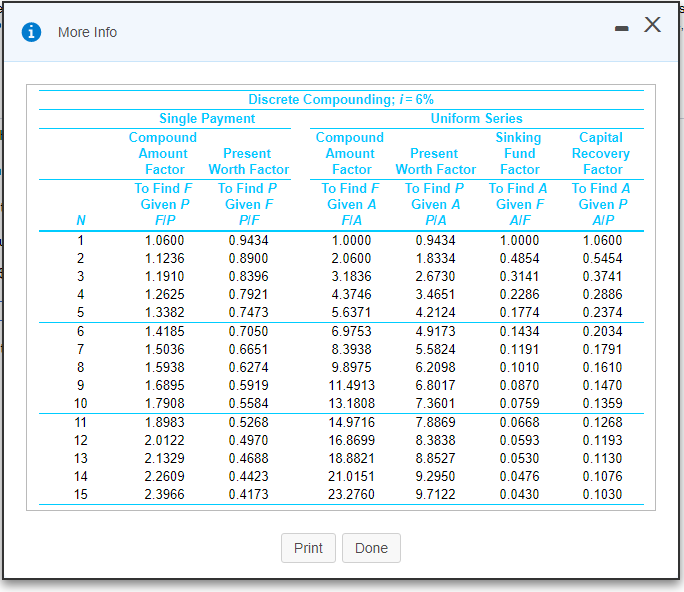Select P/F value 0.7921 in row 4
Image resolution: width=684 pixels, height=592 pixels.
249,294
